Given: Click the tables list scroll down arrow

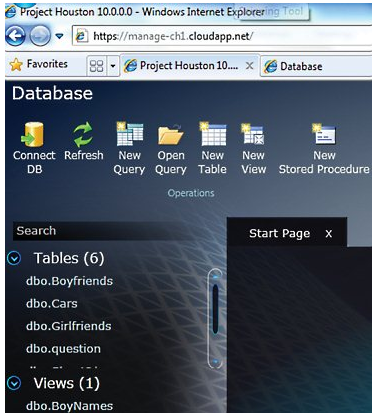Looking at the screenshot, I should [x=215, y=361].
